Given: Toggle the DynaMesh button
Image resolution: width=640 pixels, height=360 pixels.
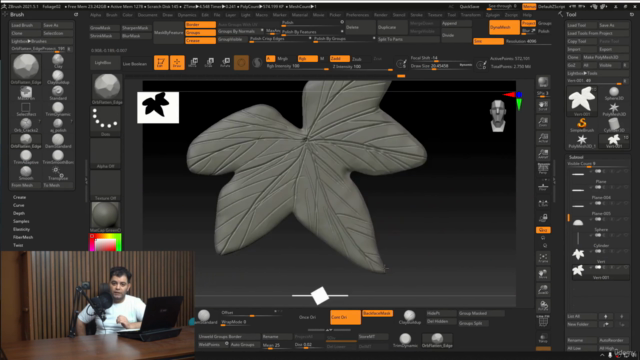Looking at the screenshot, I should tap(504, 27).
